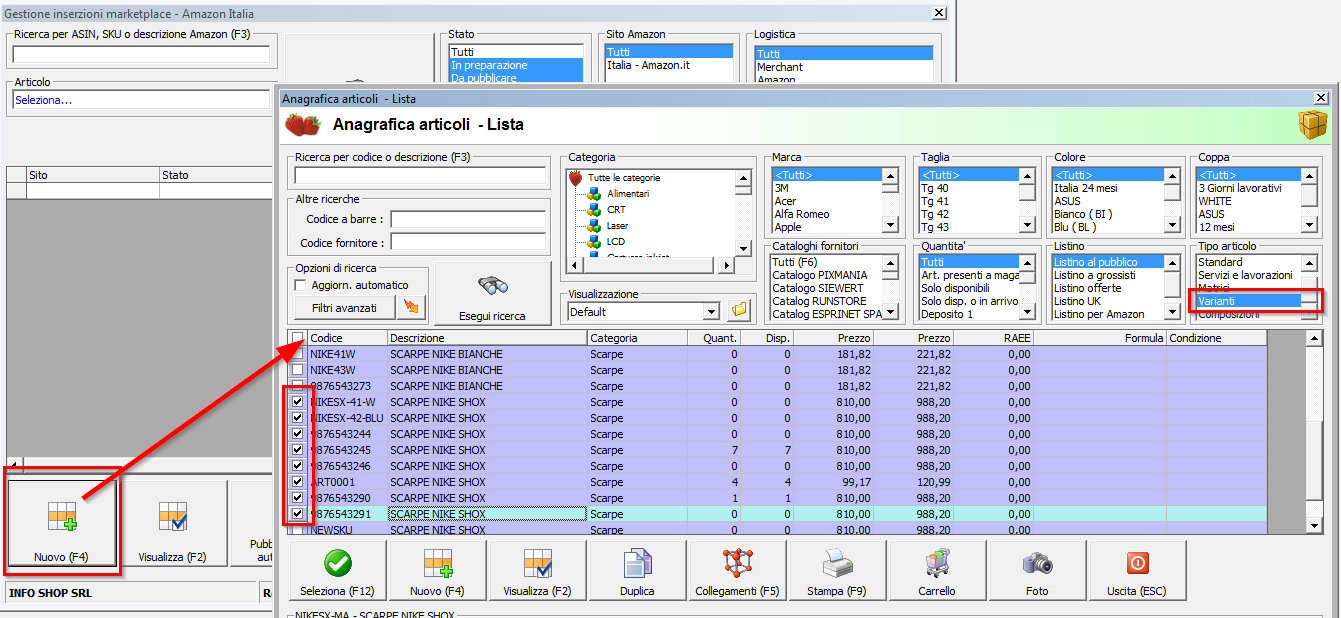The image size is (1341, 618).
Task: Select In preparazione in the Stato list
Action: click(515, 65)
